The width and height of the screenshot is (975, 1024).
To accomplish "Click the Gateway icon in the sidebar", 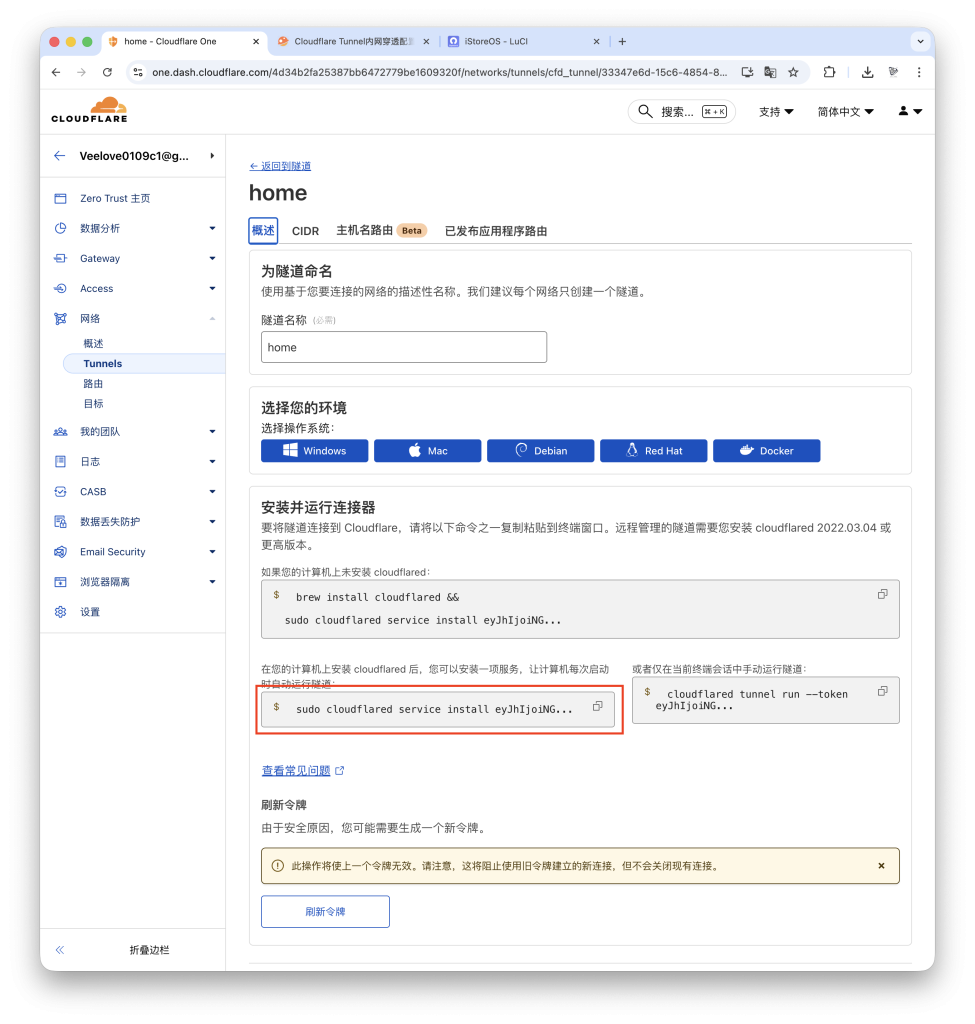I will 60,258.
